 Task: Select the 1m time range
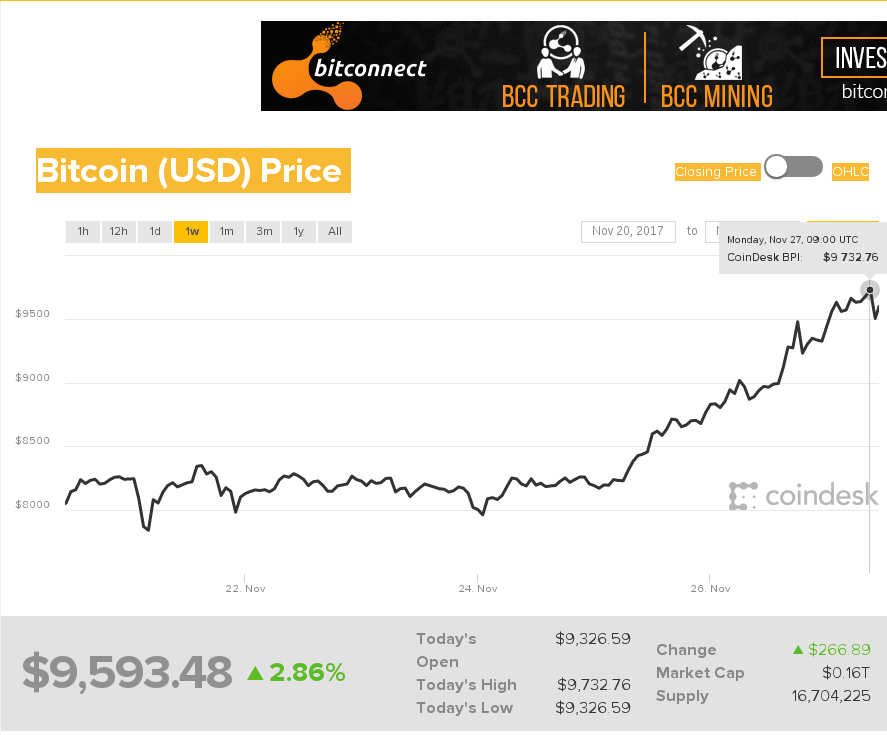(227, 231)
